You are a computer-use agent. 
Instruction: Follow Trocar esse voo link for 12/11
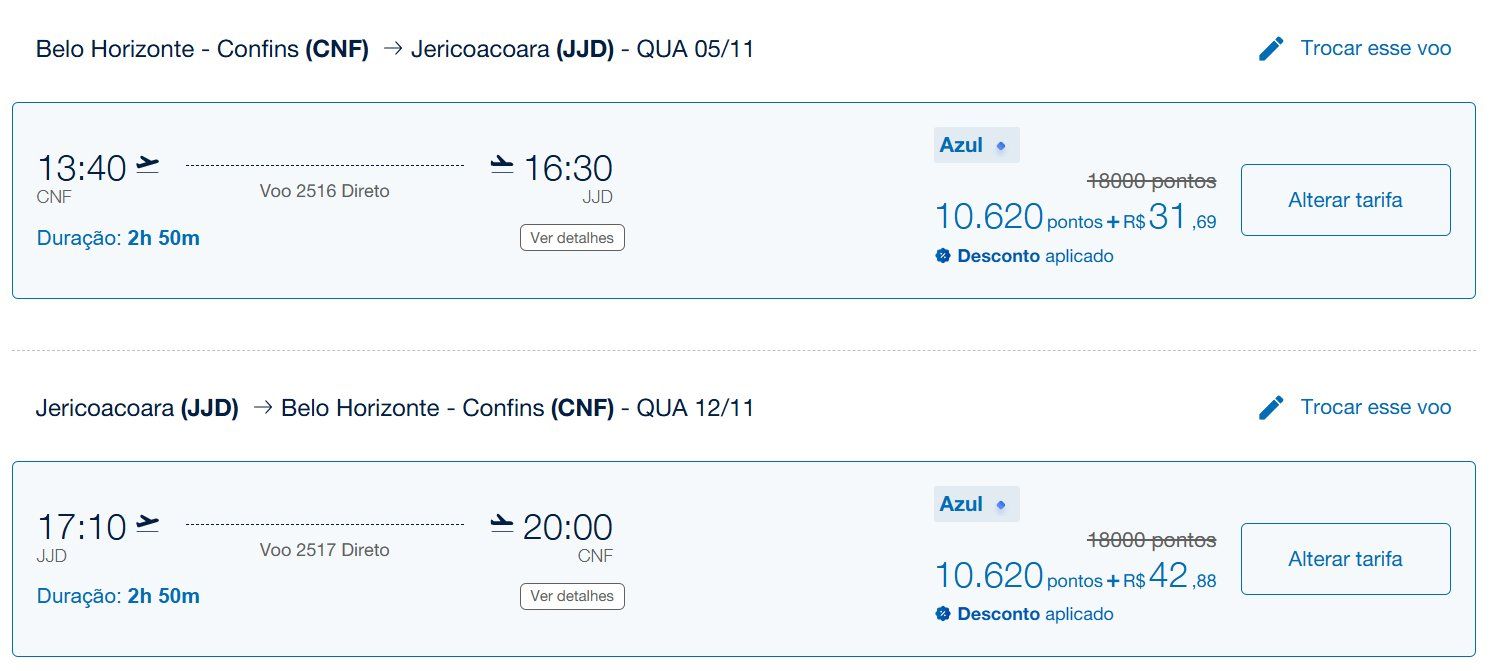click(1376, 407)
